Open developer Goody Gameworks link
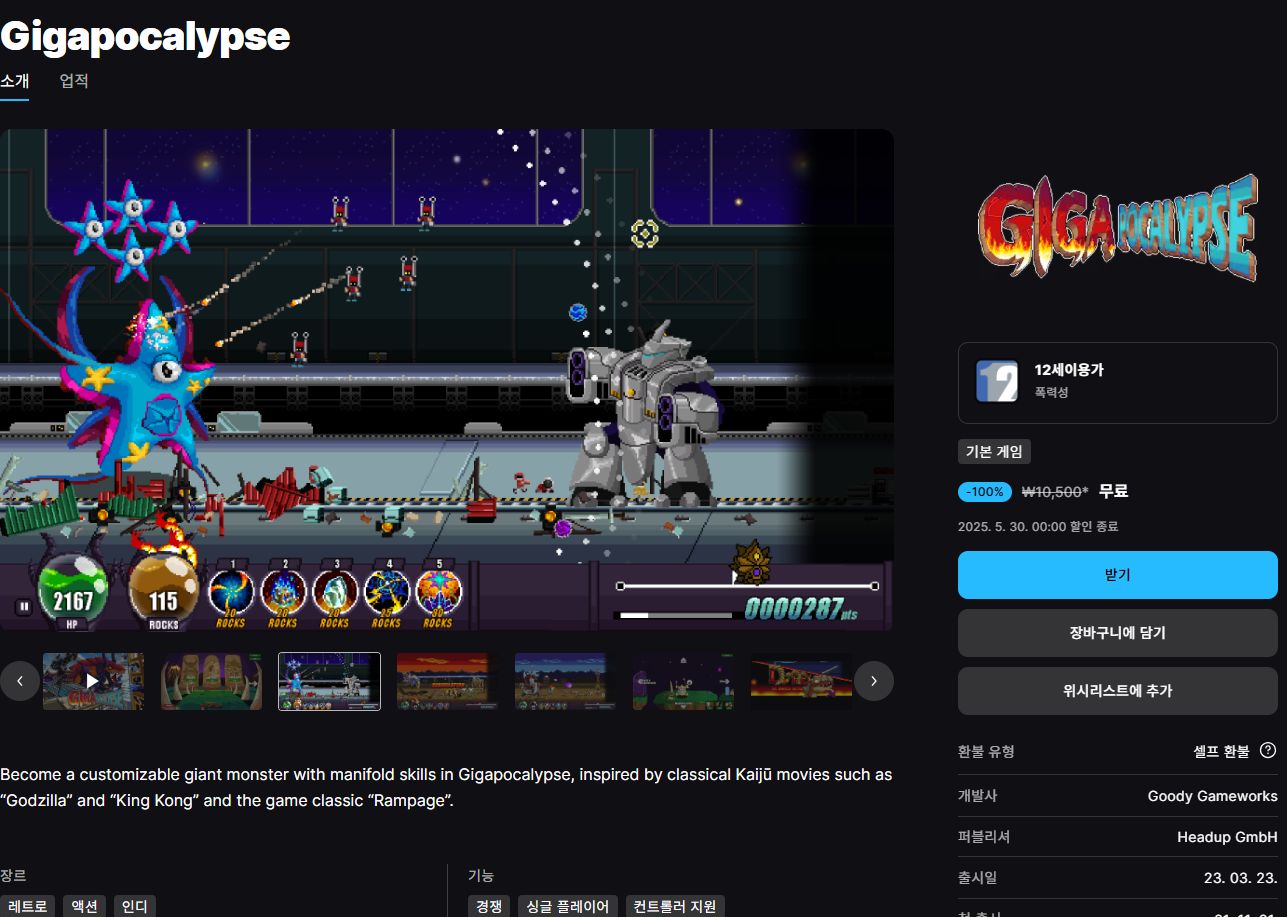Viewport: 1287px width, 917px height. [x=1212, y=796]
